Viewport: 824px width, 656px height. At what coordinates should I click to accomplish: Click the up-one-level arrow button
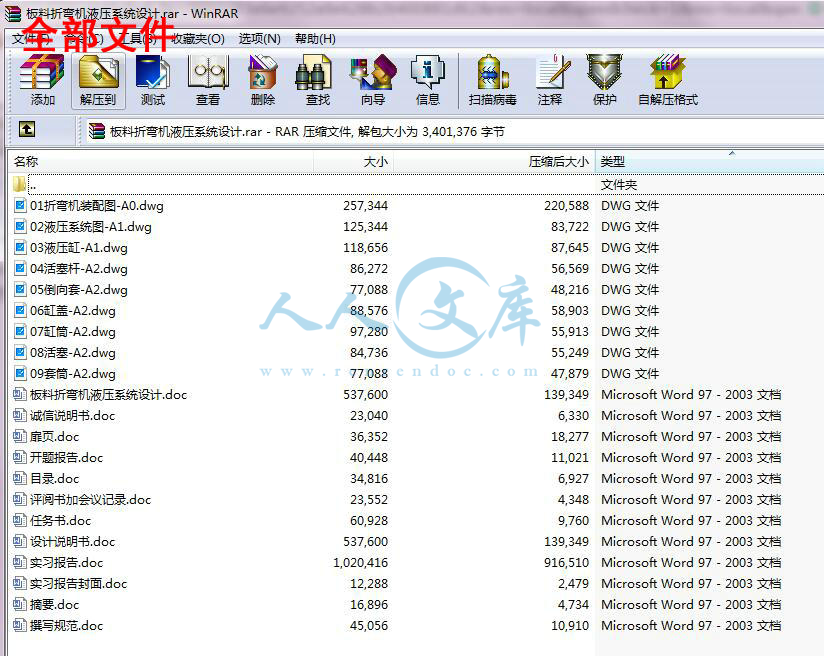click(x=27, y=129)
